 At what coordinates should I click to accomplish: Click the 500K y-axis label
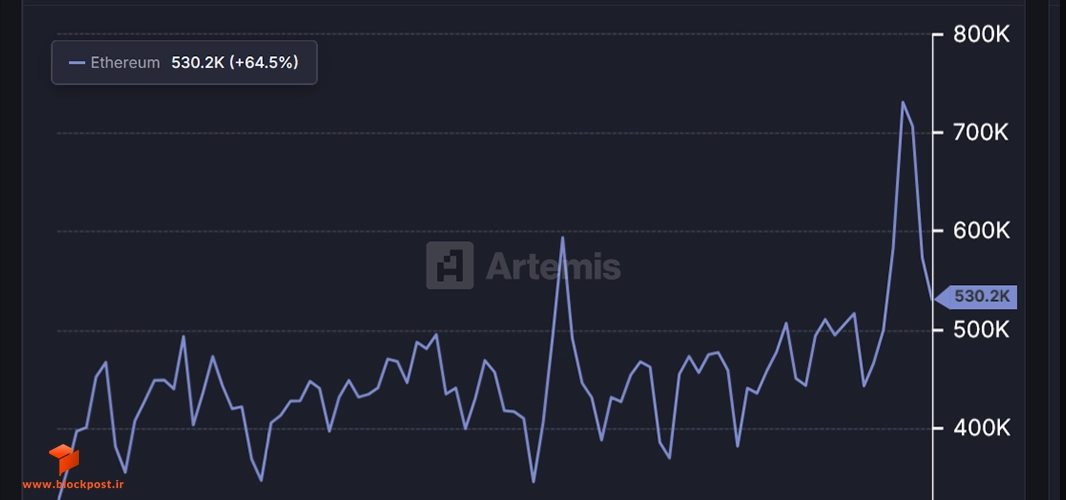point(982,331)
